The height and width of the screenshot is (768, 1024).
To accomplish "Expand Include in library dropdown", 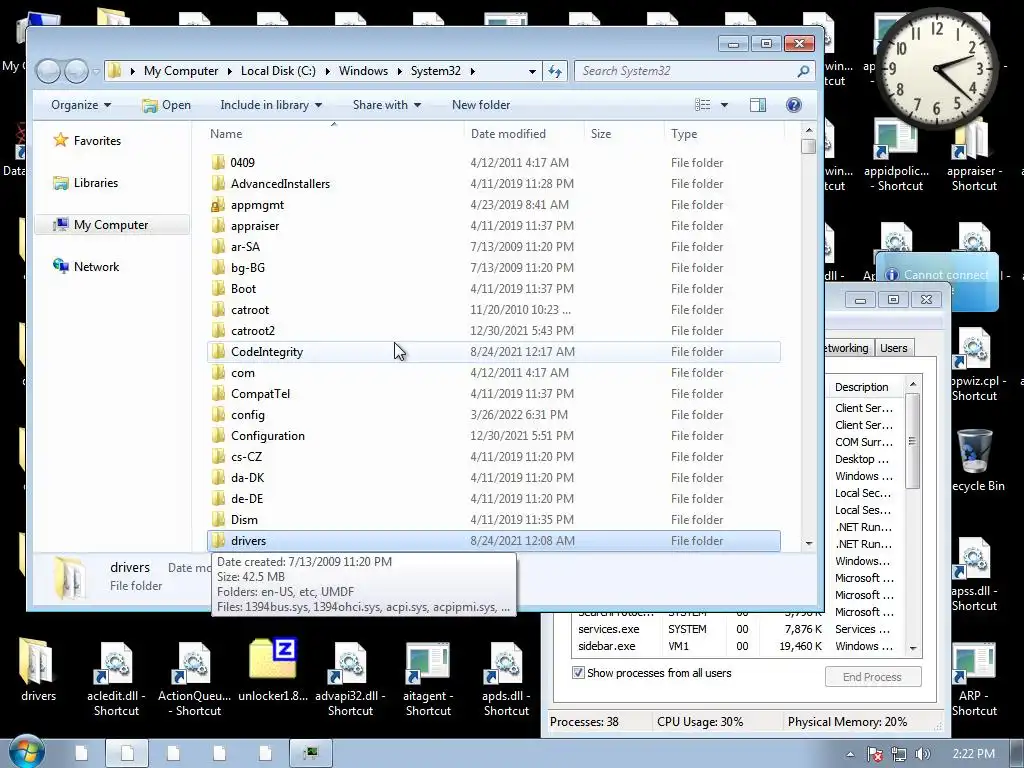I will pyautogui.click(x=271, y=104).
